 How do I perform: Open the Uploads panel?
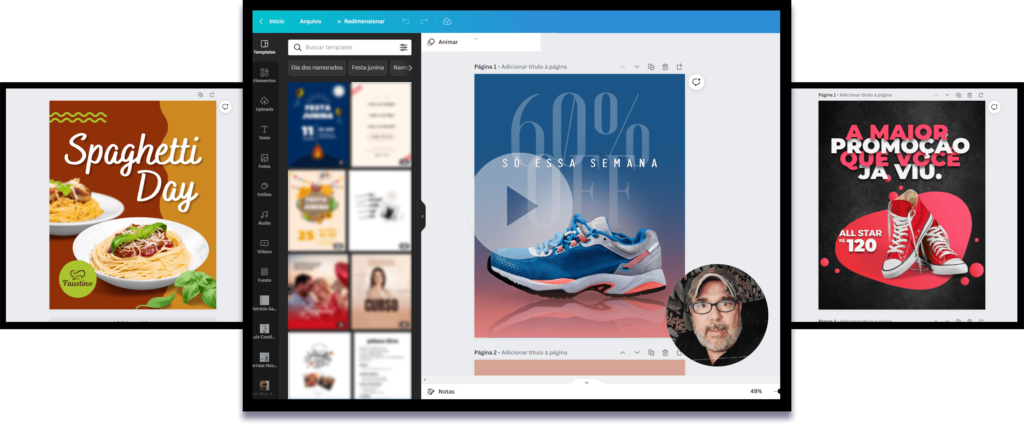(x=264, y=104)
